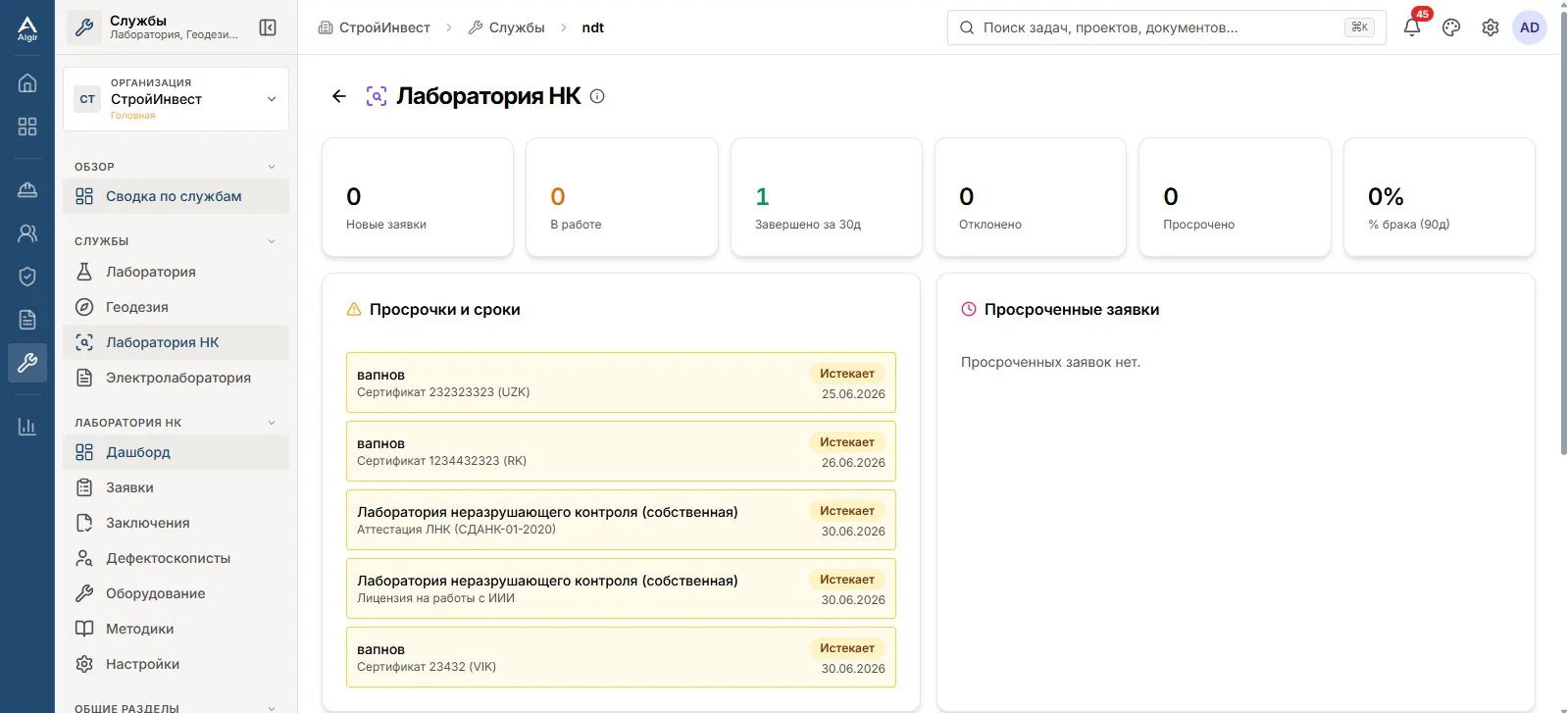Viewport: 1568px width, 713px height.
Task: Open Методики page
Action: click(177, 629)
